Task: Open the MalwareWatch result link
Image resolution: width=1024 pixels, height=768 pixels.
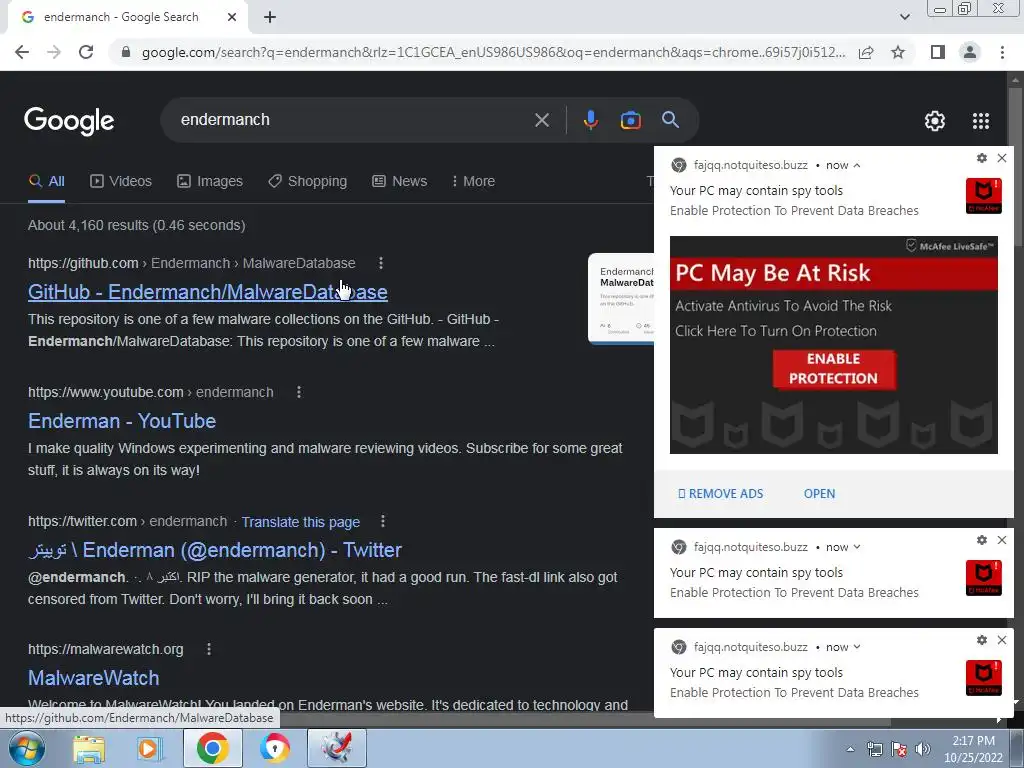Action: [x=93, y=678]
